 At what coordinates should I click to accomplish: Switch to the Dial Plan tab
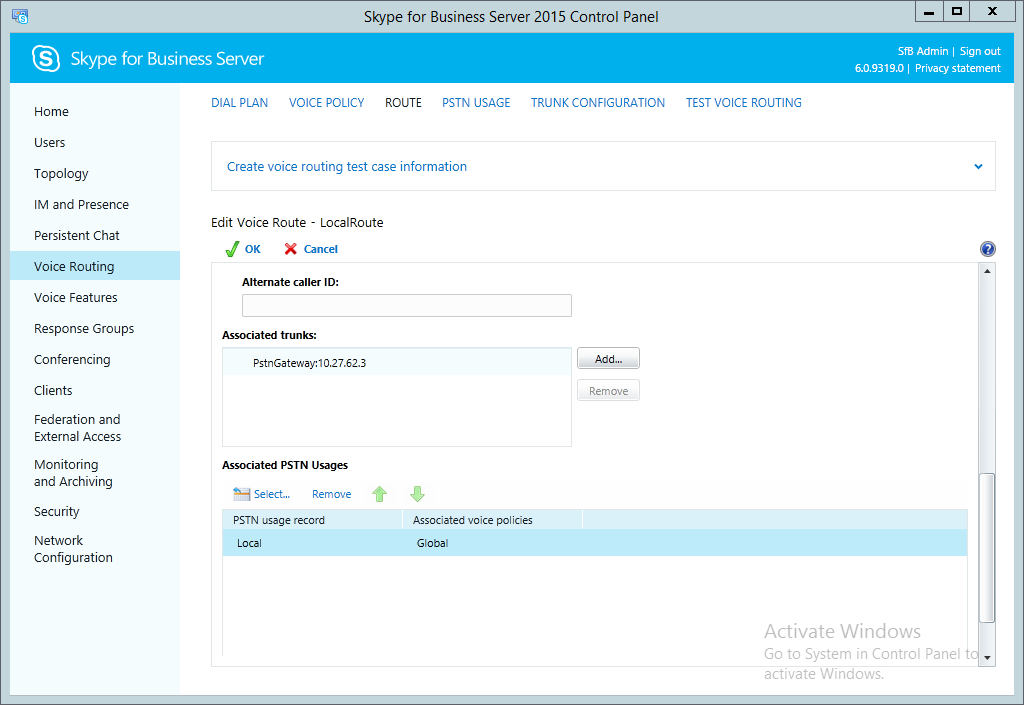click(x=239, y=103)
